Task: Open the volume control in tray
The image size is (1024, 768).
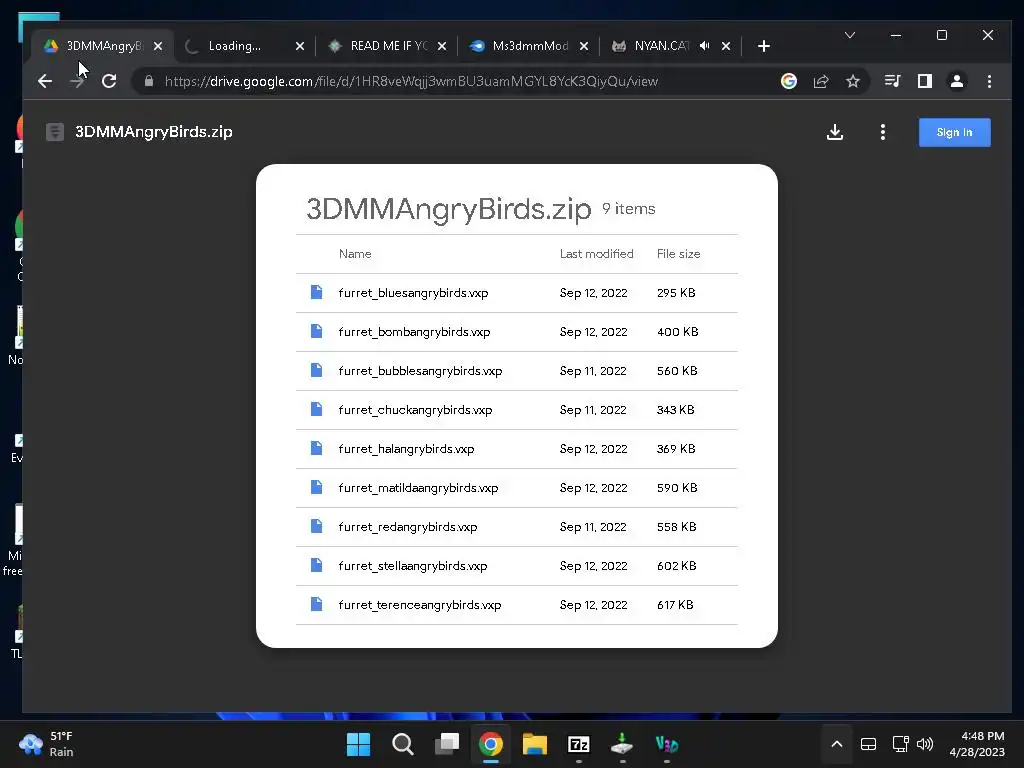Action: tap(925, 744)
